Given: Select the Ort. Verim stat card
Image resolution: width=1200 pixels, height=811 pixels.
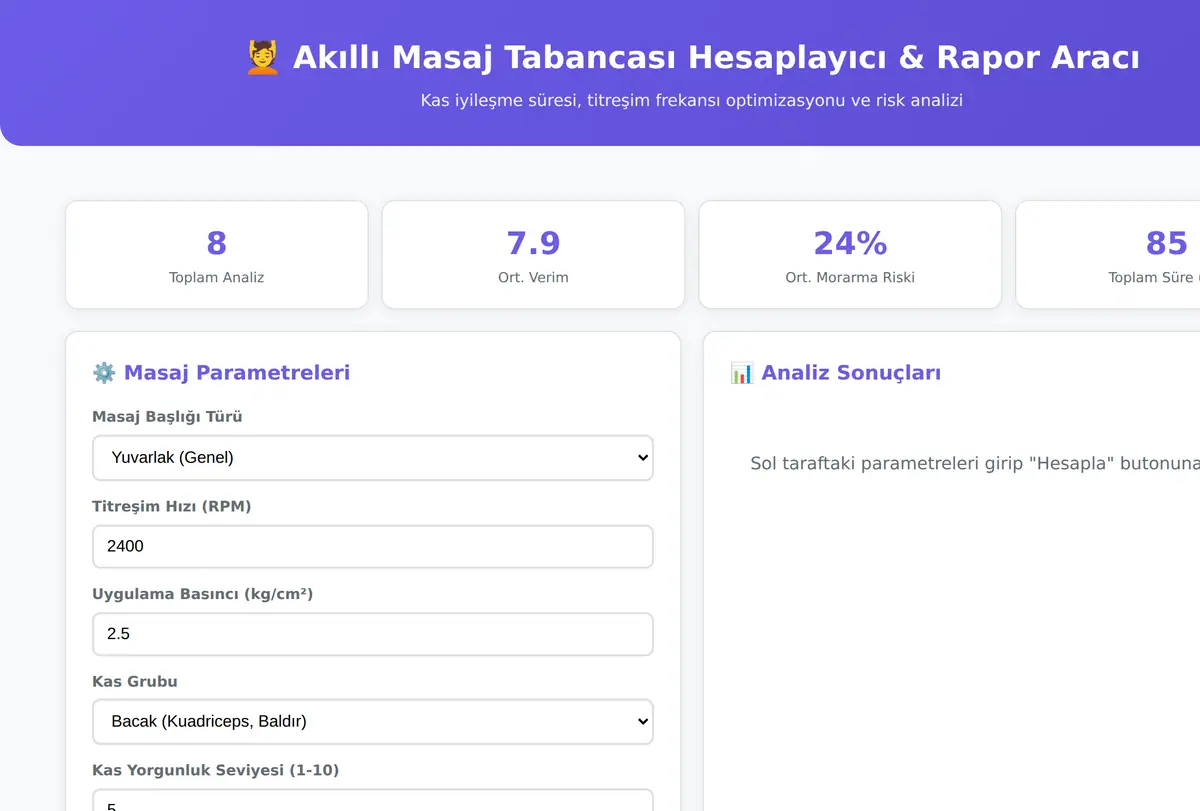Looking at the screenshot, I should click(x=533, y=255).
